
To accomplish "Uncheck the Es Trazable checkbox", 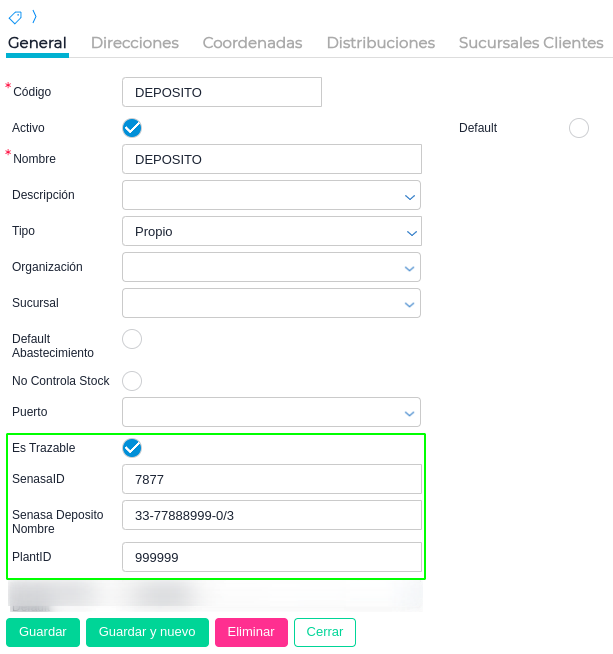I will (132, 448).
